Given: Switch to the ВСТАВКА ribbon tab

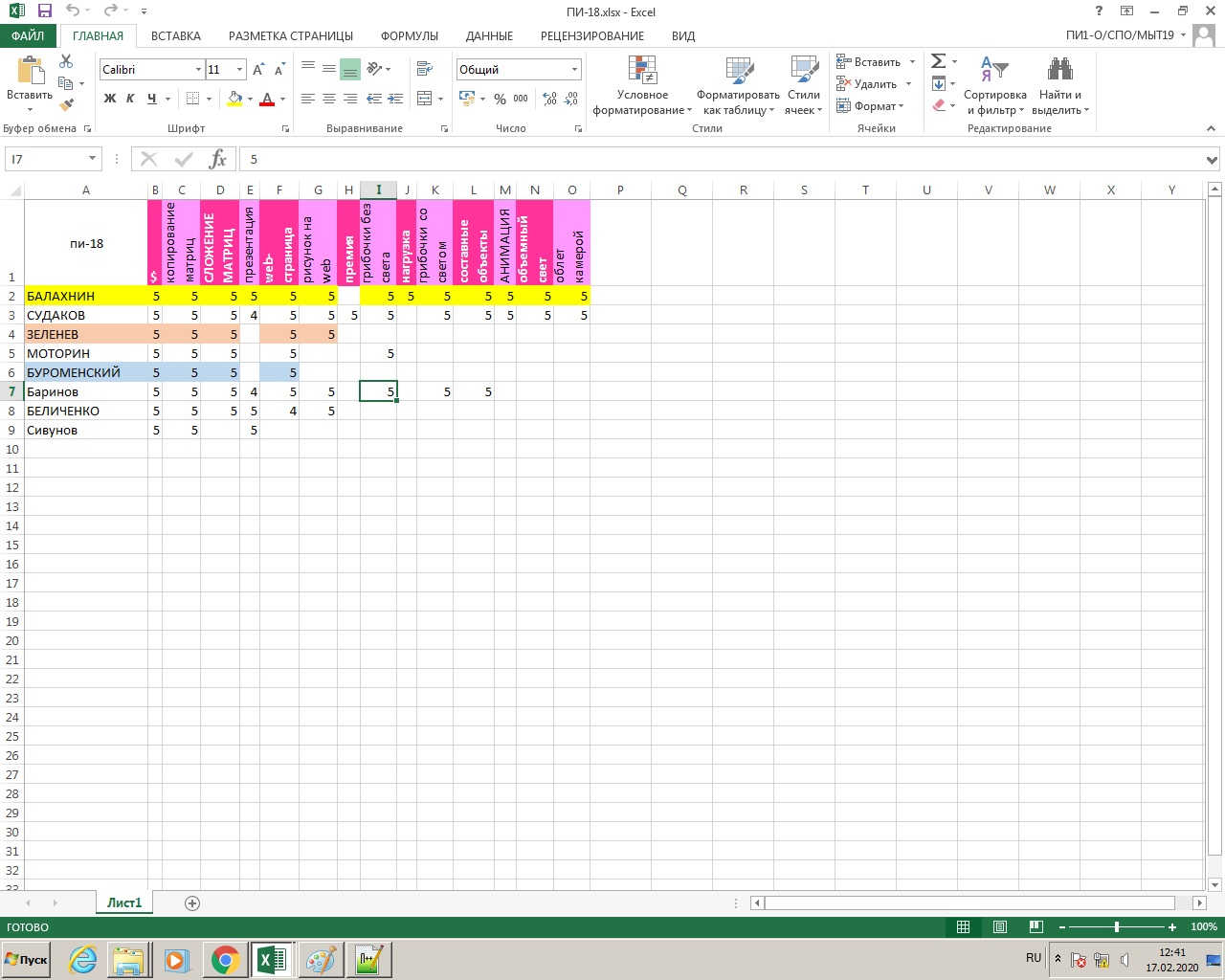Looking at the screenshot, I should coord(176,35).
